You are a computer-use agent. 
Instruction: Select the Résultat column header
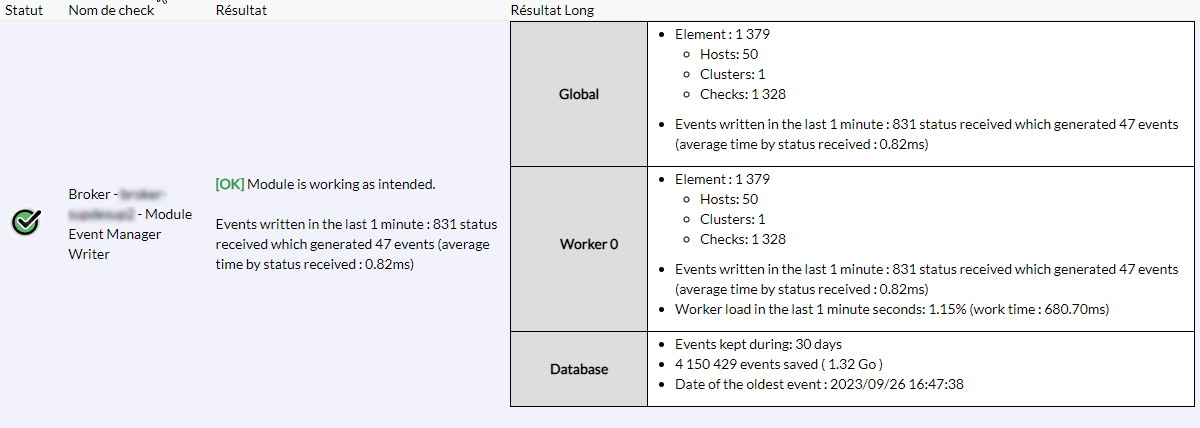point(241,10)
